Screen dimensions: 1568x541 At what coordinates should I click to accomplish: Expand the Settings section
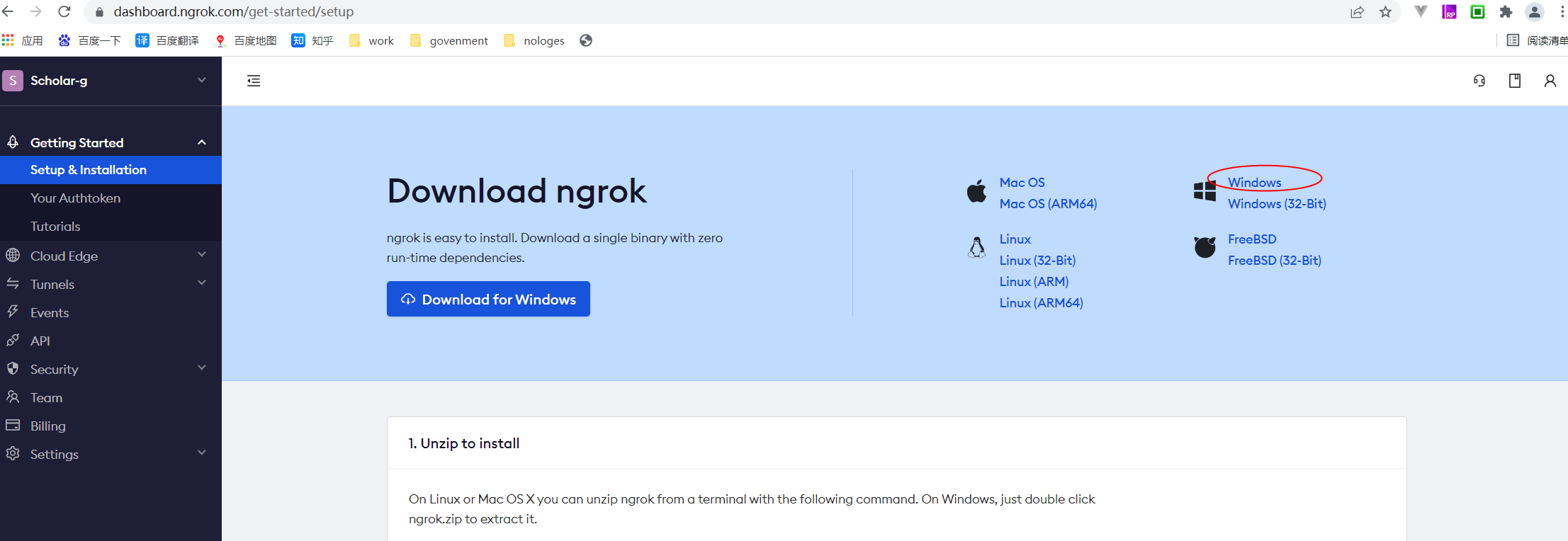coord(111,454)
